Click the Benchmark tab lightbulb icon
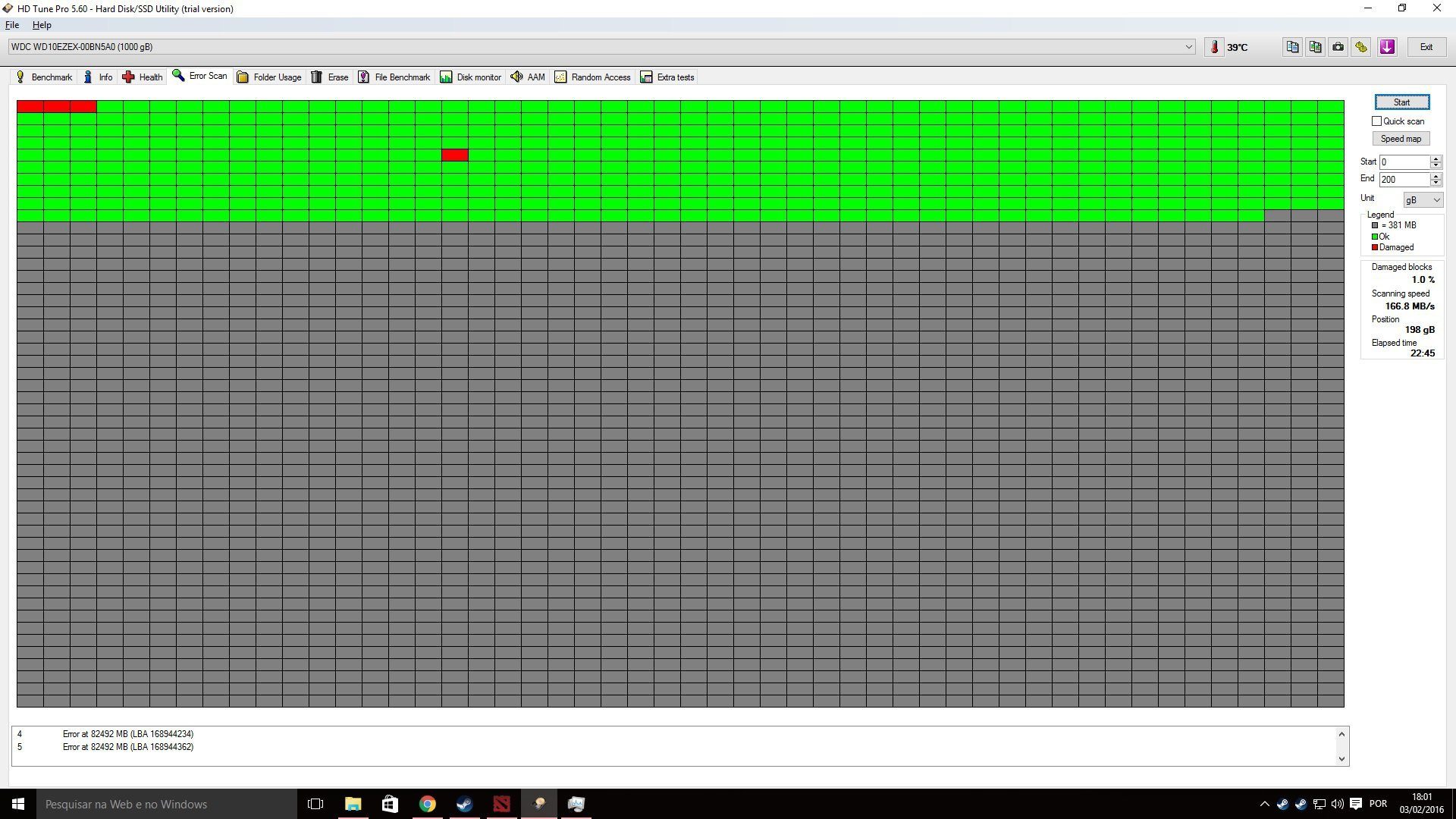Screen dimensions: 1456x819 click(20, 77)
